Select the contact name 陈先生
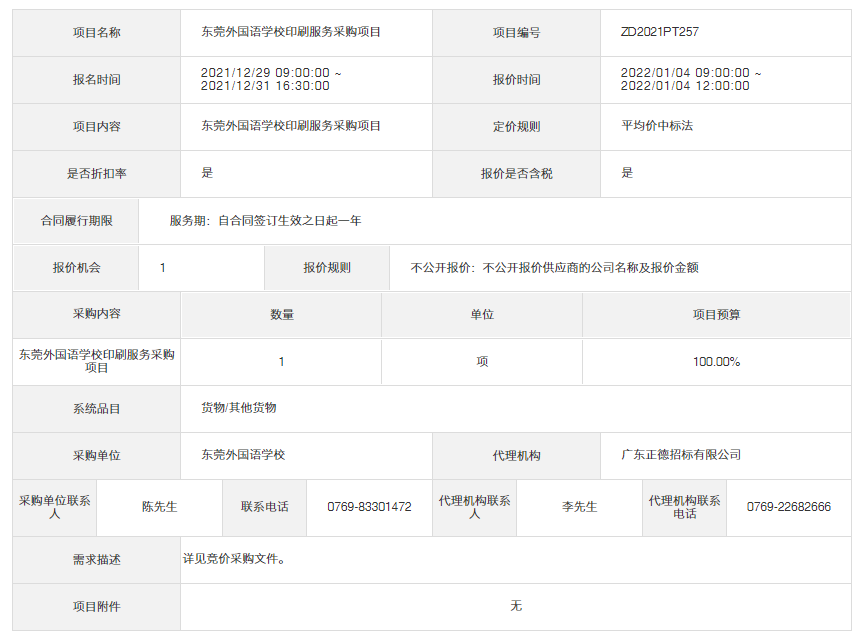This screenshot has width=863, height=644. 160,507
